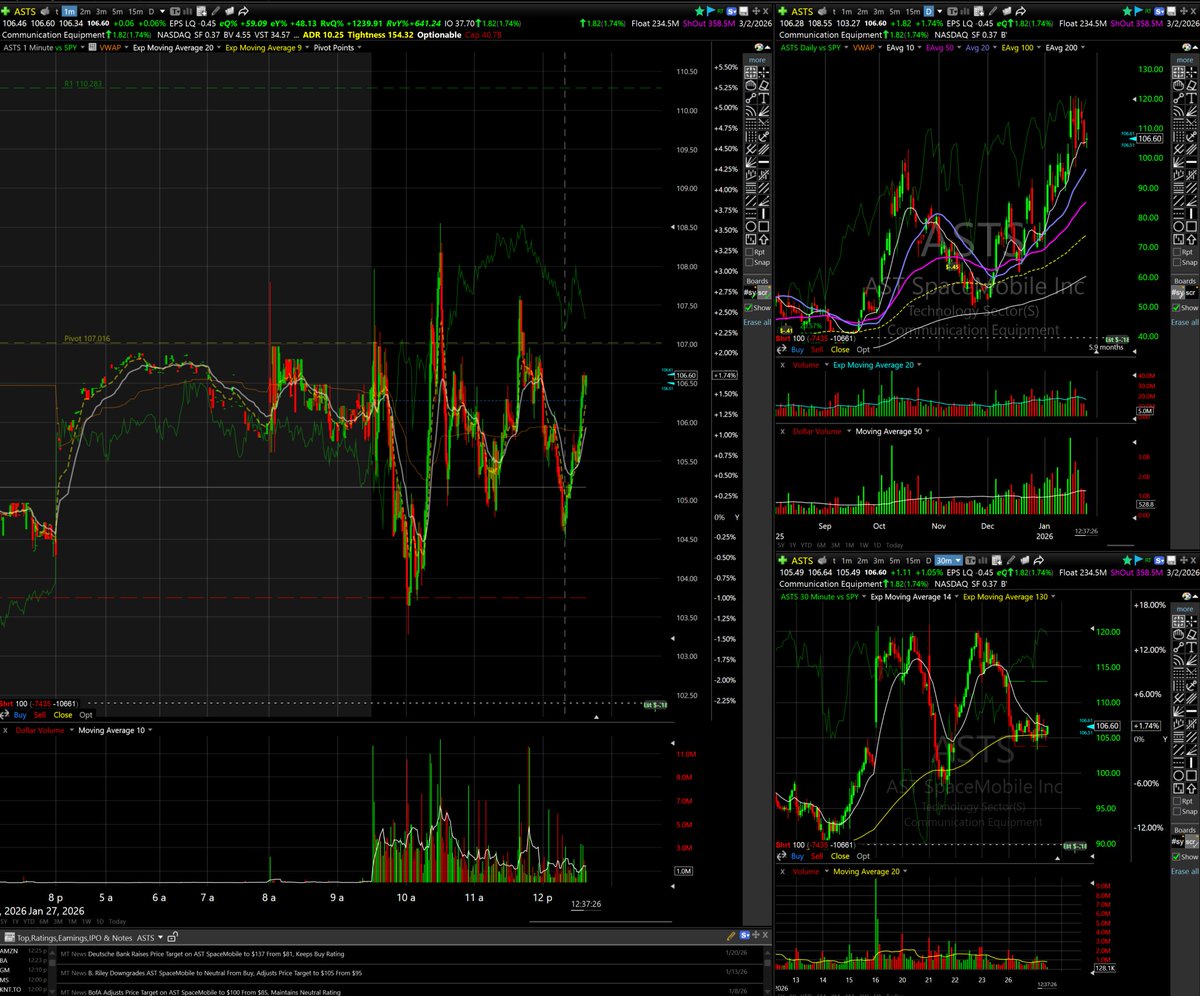This screenshot has height=996, width=1200.
Task: Toggle Rpt checkbox in daily chart's toolbar
Action: 1177,252
